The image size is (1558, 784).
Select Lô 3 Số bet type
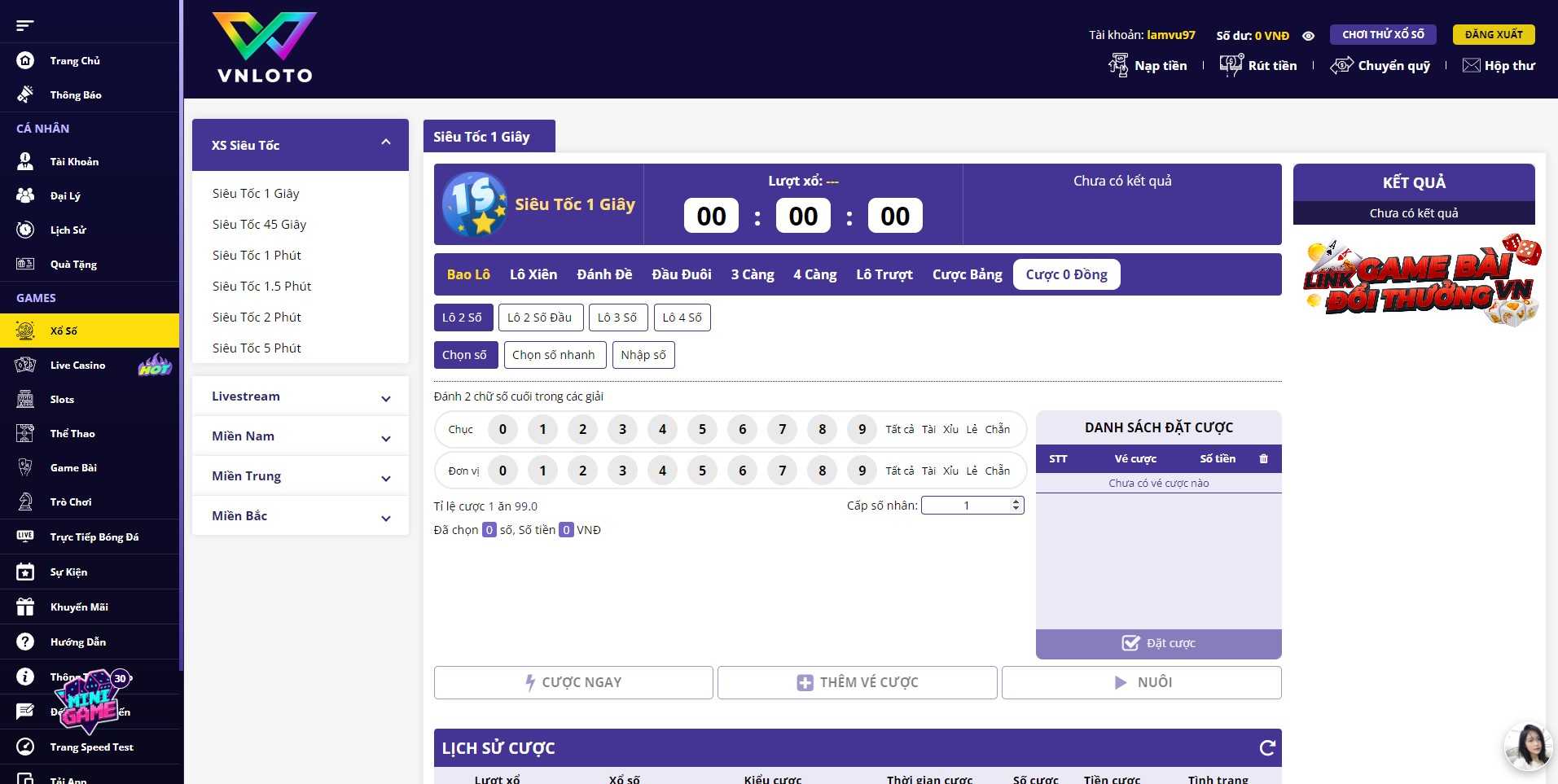(x=618, y=318)
